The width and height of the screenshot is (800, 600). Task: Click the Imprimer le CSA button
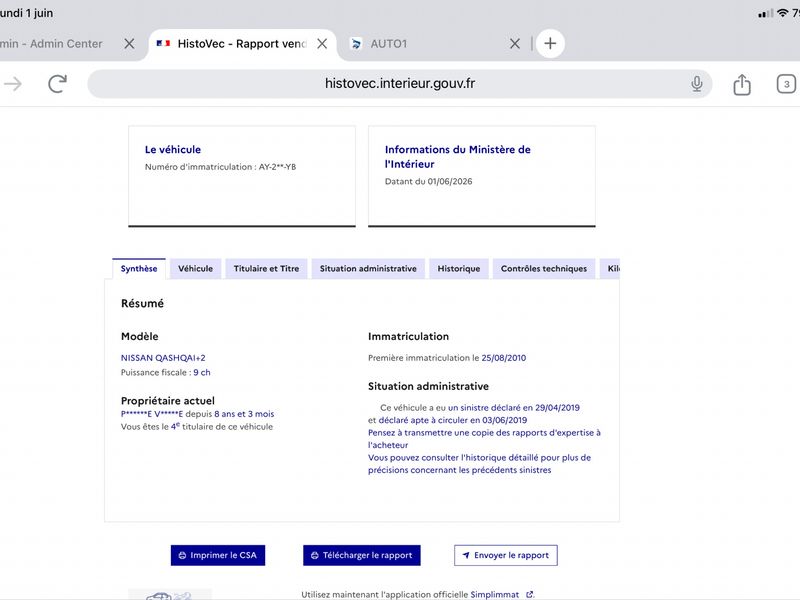pos(218,555)
